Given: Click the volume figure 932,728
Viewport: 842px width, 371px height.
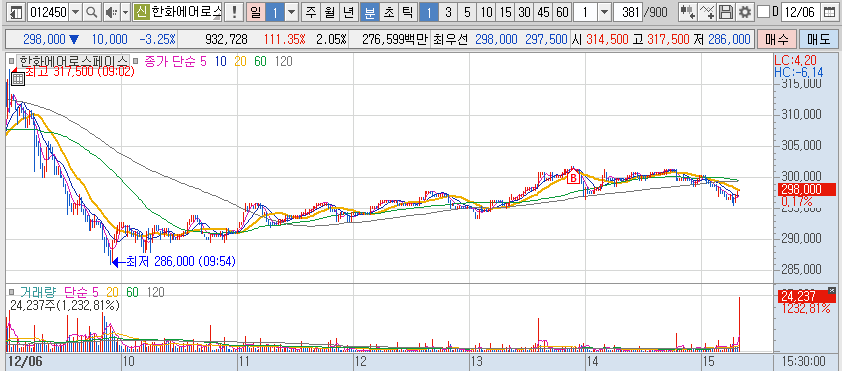Looking at the screenshot, I should 227,39.
